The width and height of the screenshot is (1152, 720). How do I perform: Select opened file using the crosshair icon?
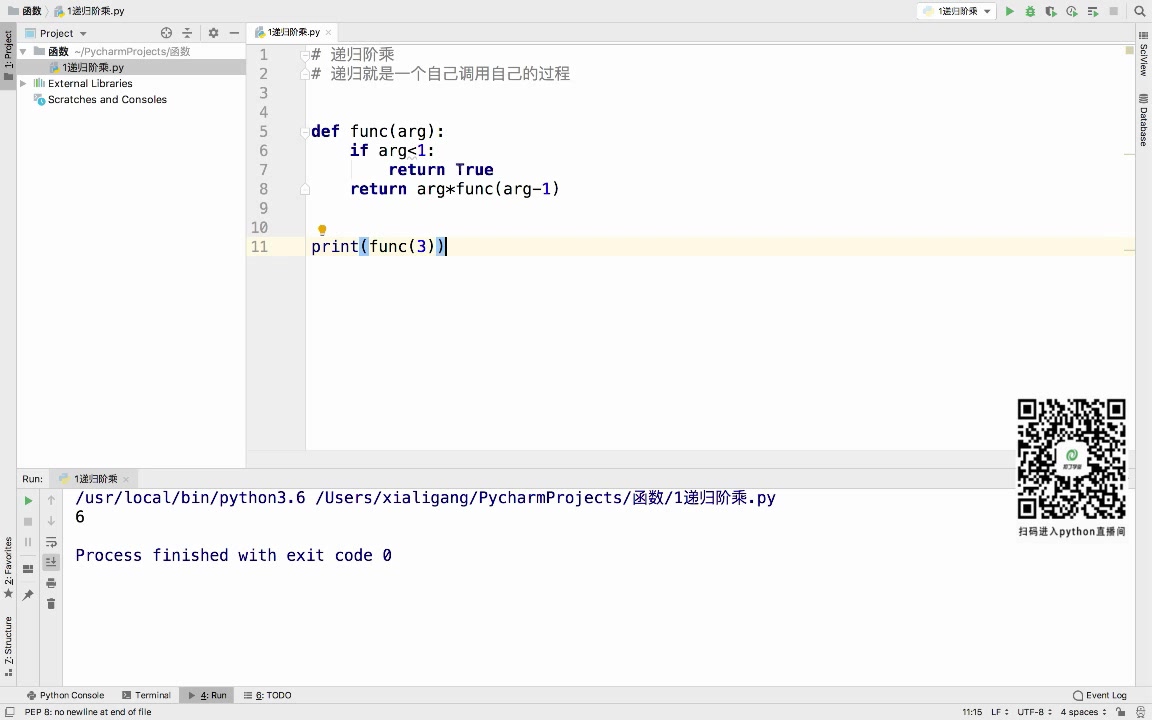165,32
